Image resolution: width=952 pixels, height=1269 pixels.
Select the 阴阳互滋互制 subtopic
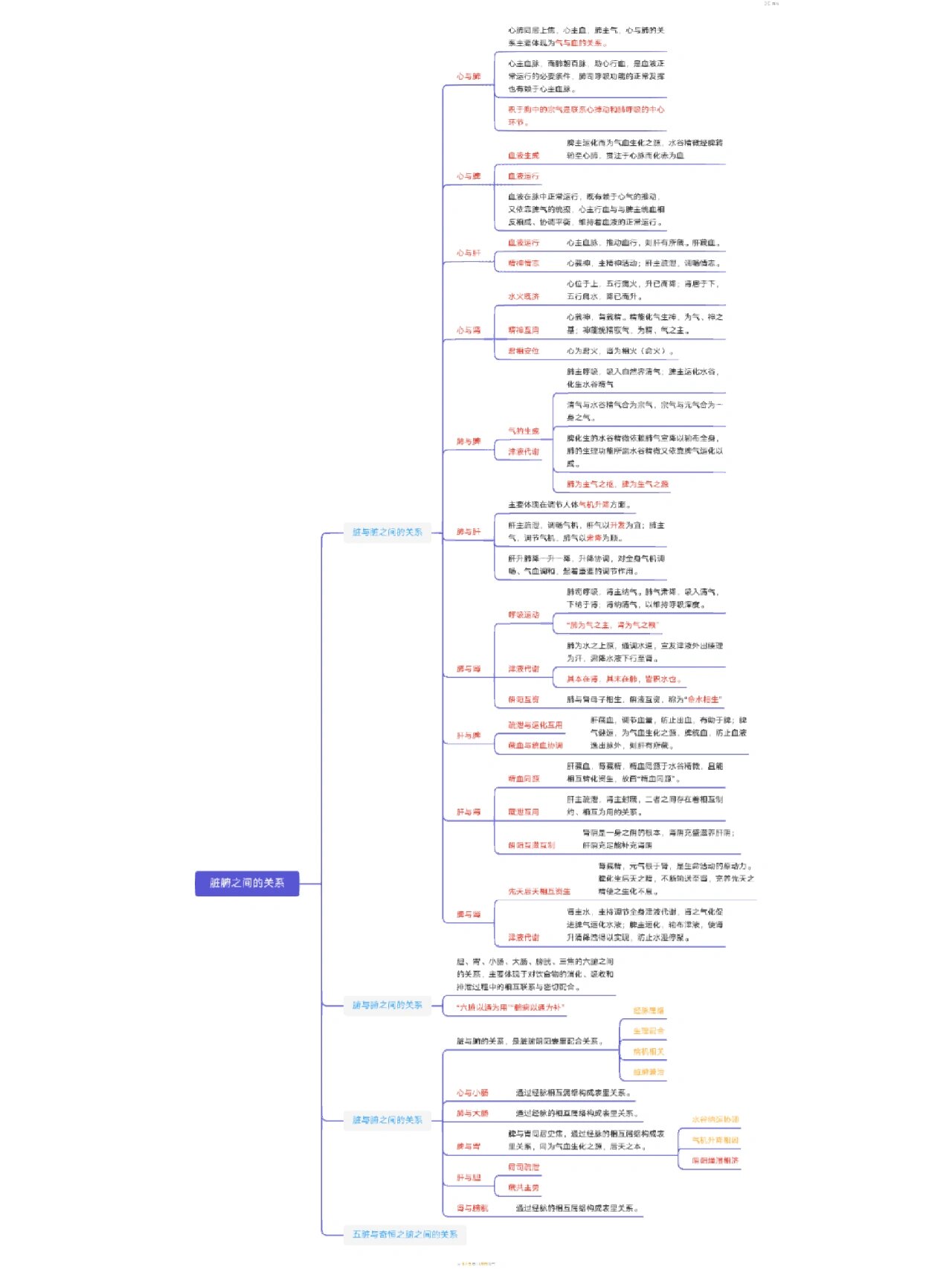(x=532, y=846)
